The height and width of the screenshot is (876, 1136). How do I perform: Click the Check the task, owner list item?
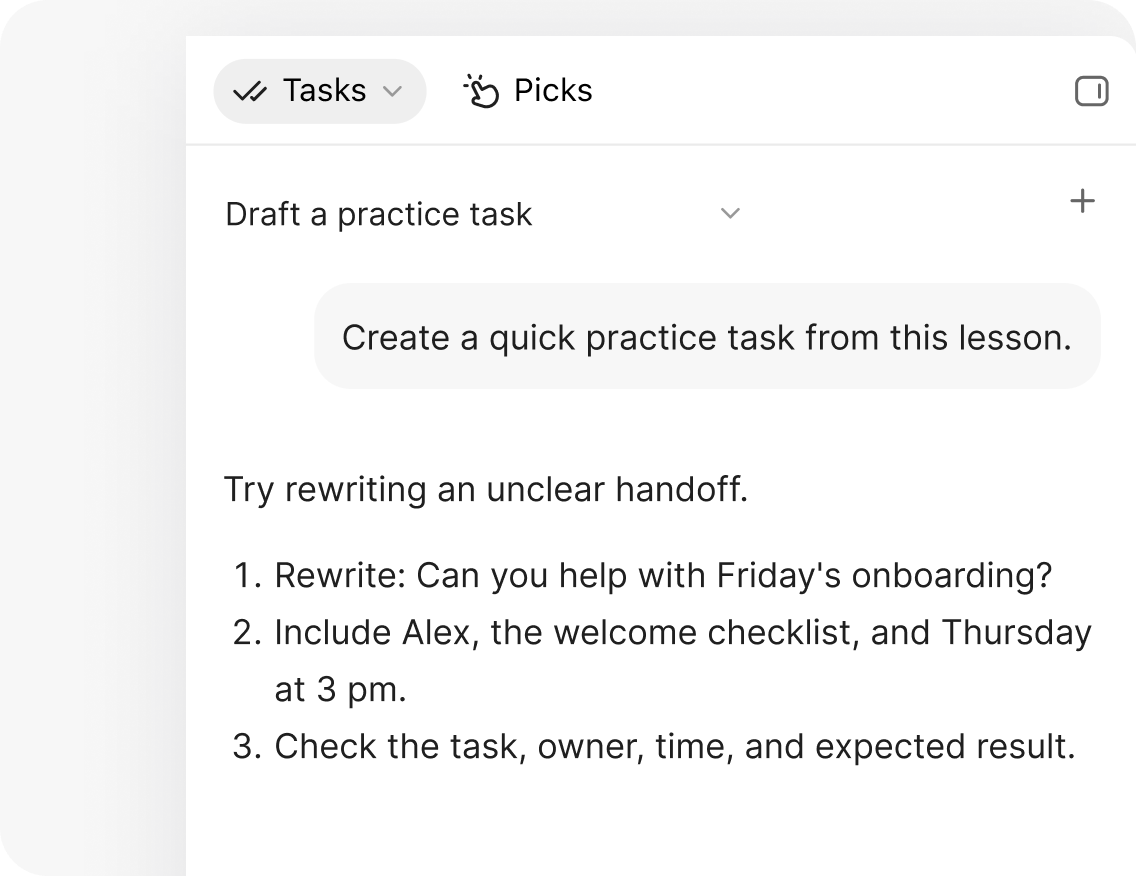(x=675, y=746)
